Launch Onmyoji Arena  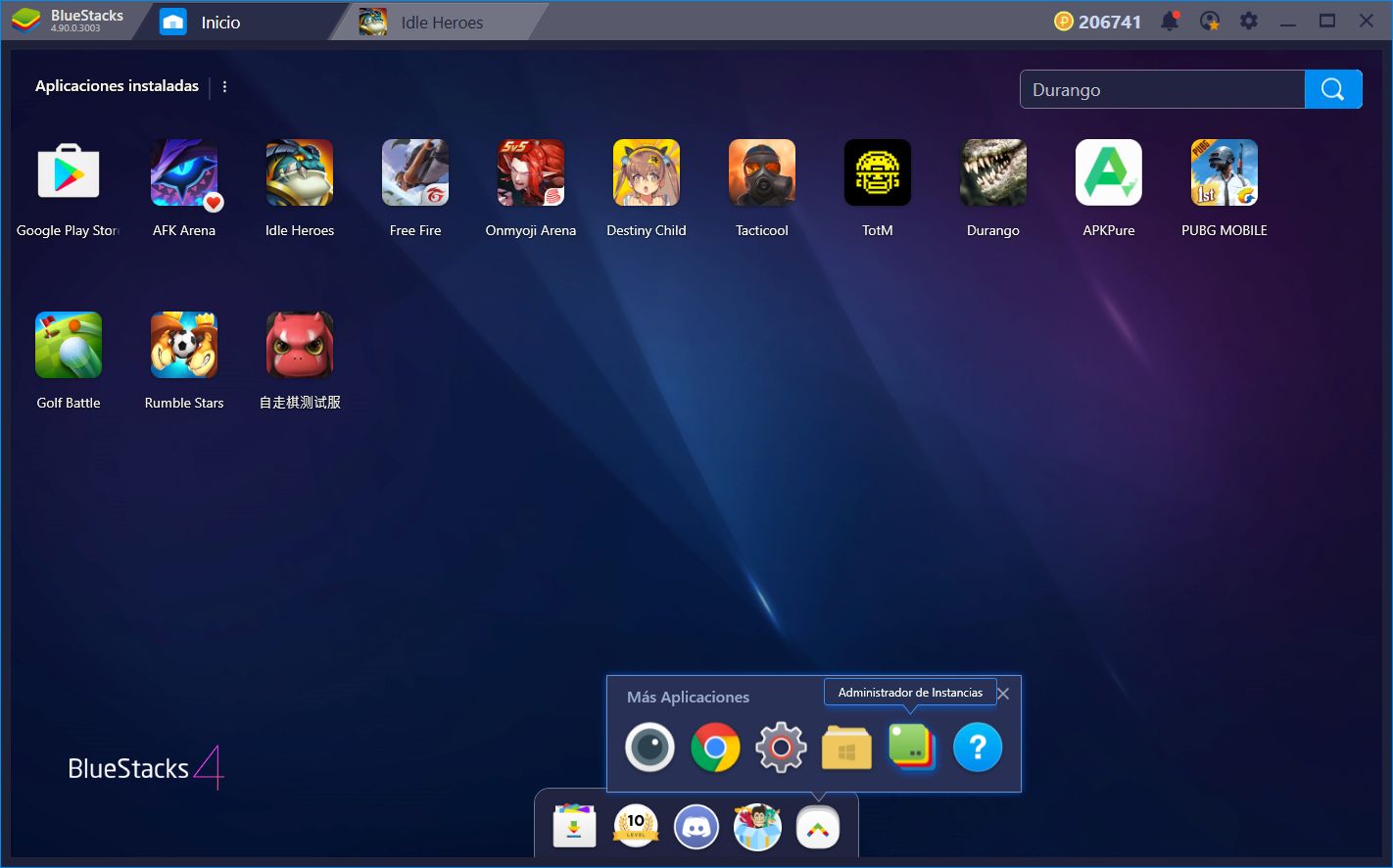point(531,172)
